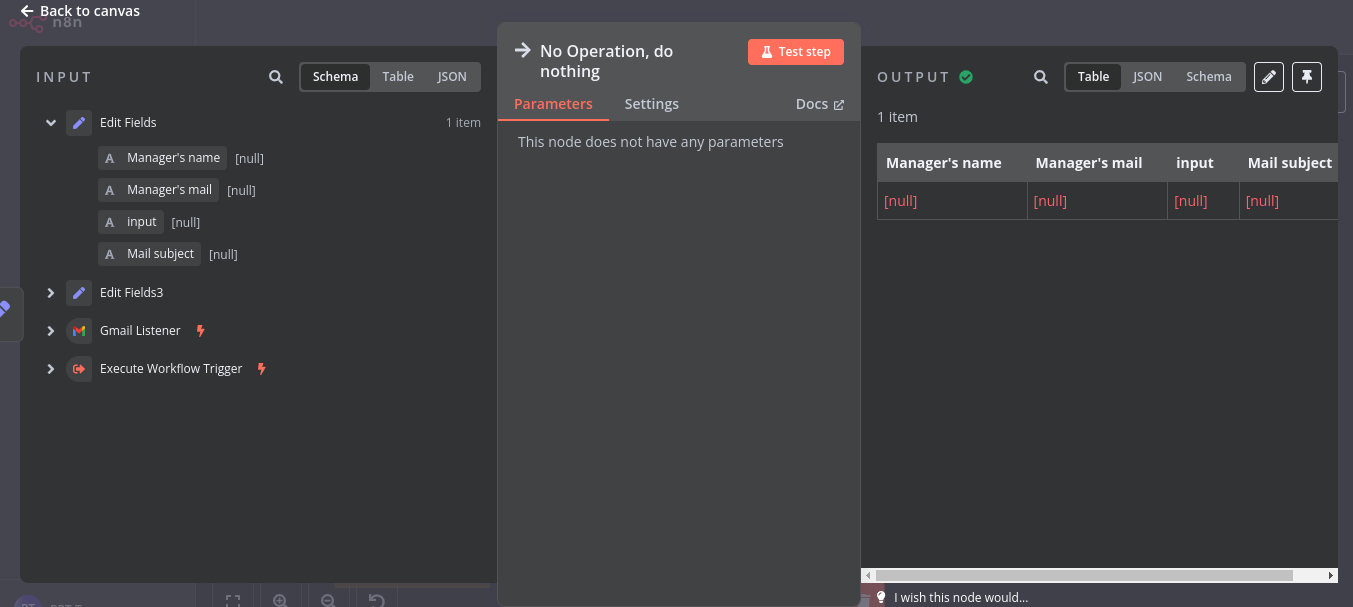Click the green output success checkmark
Image resolution: width=1353 pixels, height=607 pixels.
coord(966,77)
